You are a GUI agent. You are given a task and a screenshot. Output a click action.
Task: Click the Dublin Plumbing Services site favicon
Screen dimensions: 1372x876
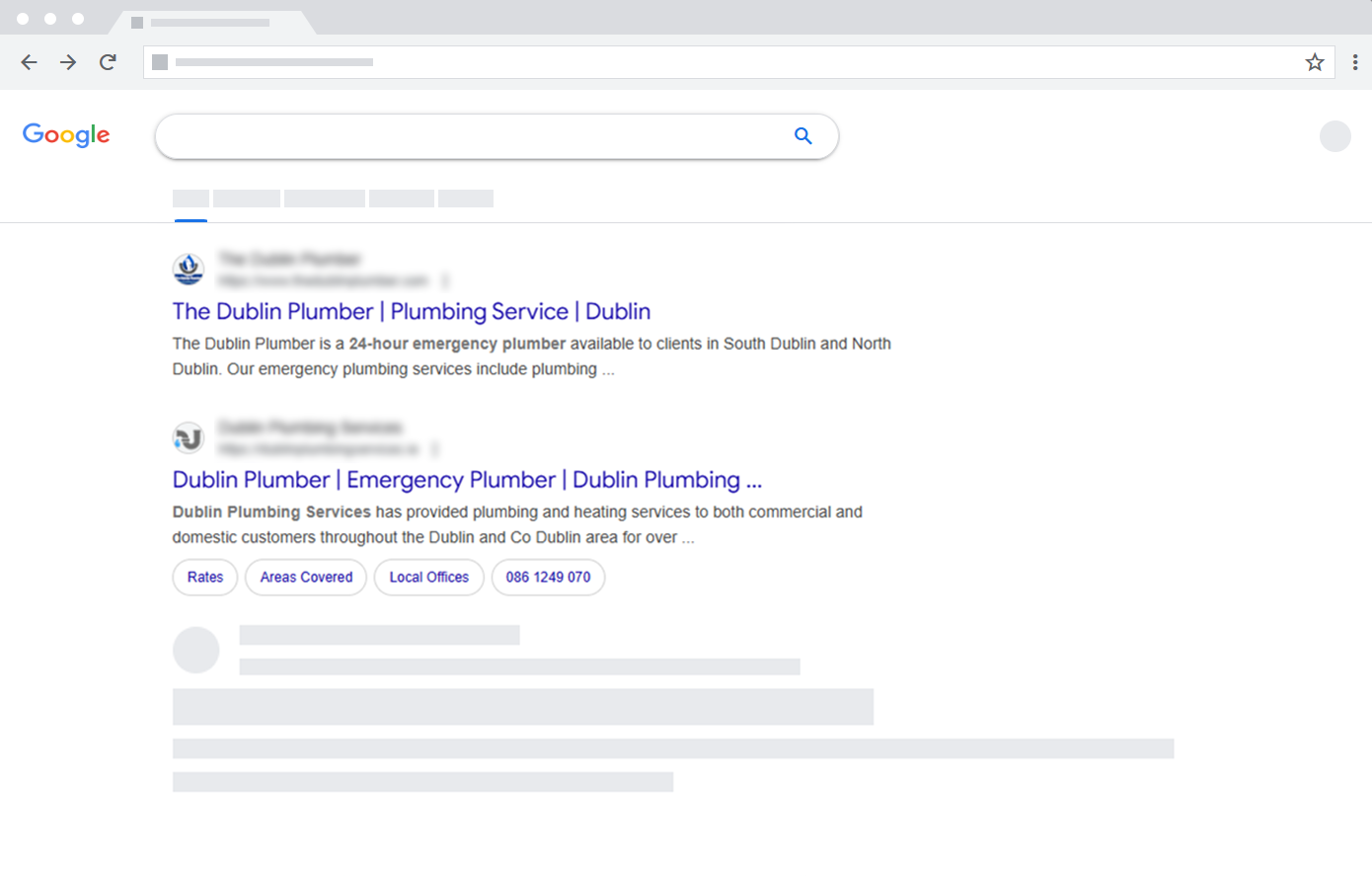point(189,438)
